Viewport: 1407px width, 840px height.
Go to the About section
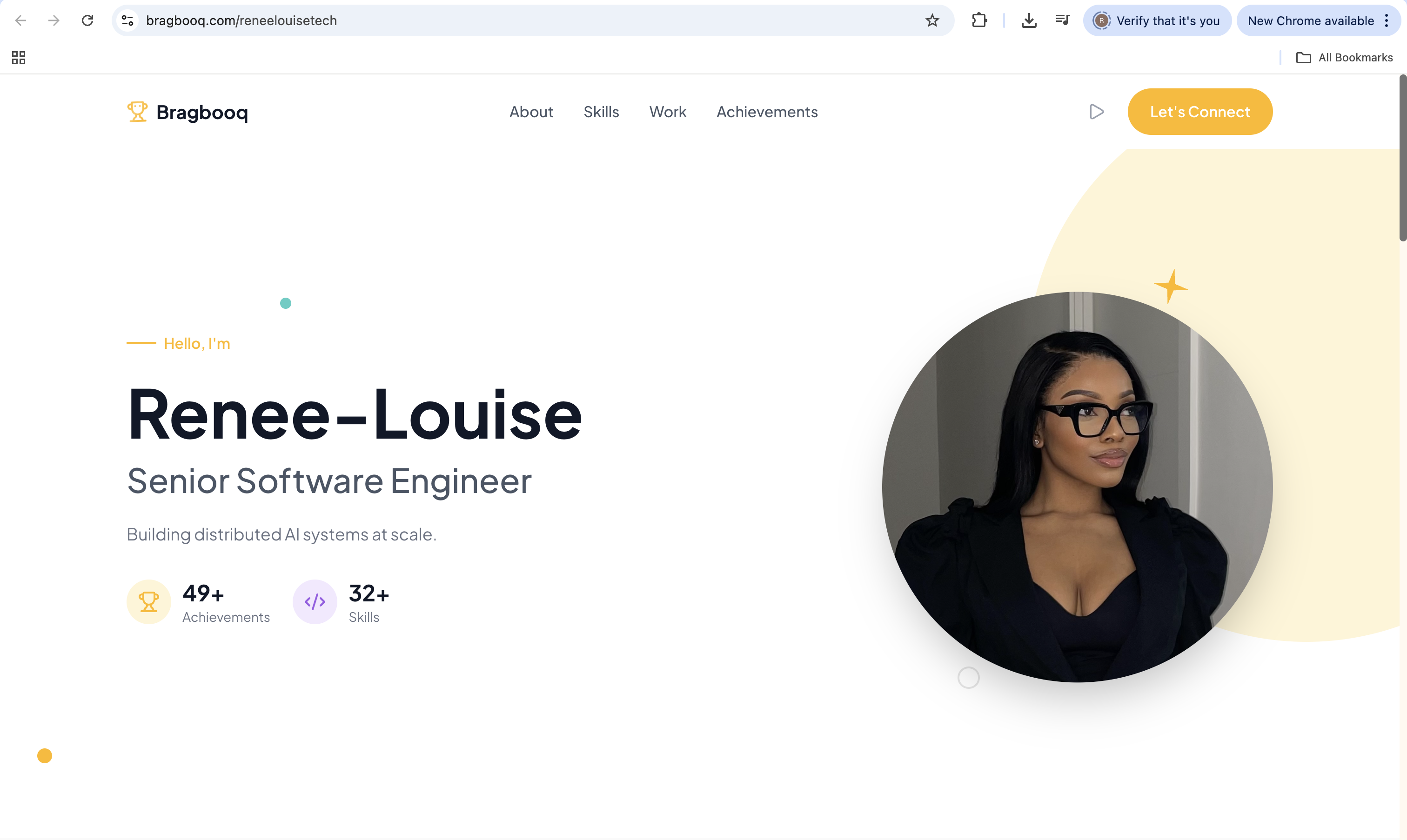pyautogui.click(x=530, y=112)
